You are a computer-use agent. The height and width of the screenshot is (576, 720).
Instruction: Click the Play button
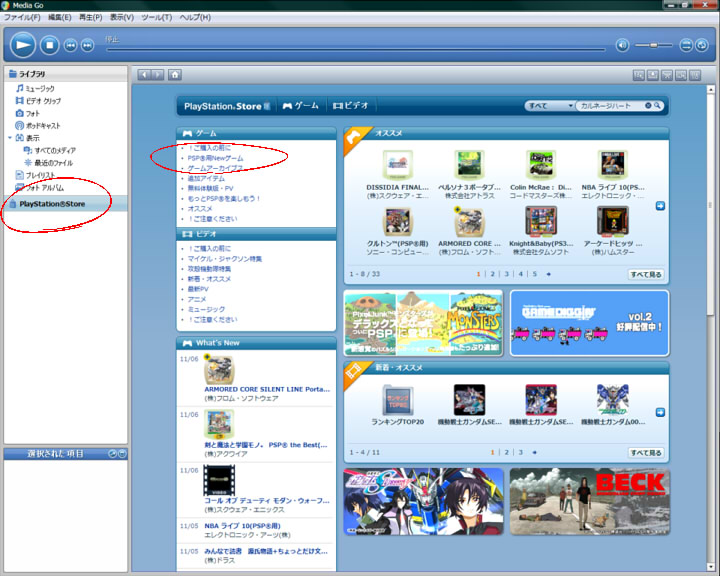pos(23,45)
